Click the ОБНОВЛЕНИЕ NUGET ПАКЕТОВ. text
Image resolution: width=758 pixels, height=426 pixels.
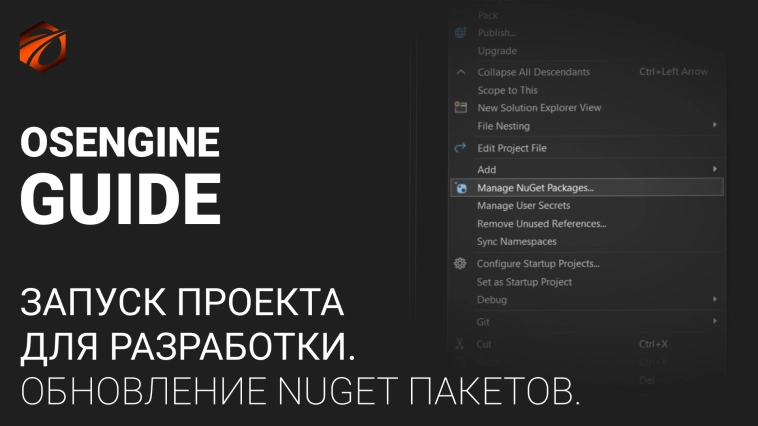[300, 391]
